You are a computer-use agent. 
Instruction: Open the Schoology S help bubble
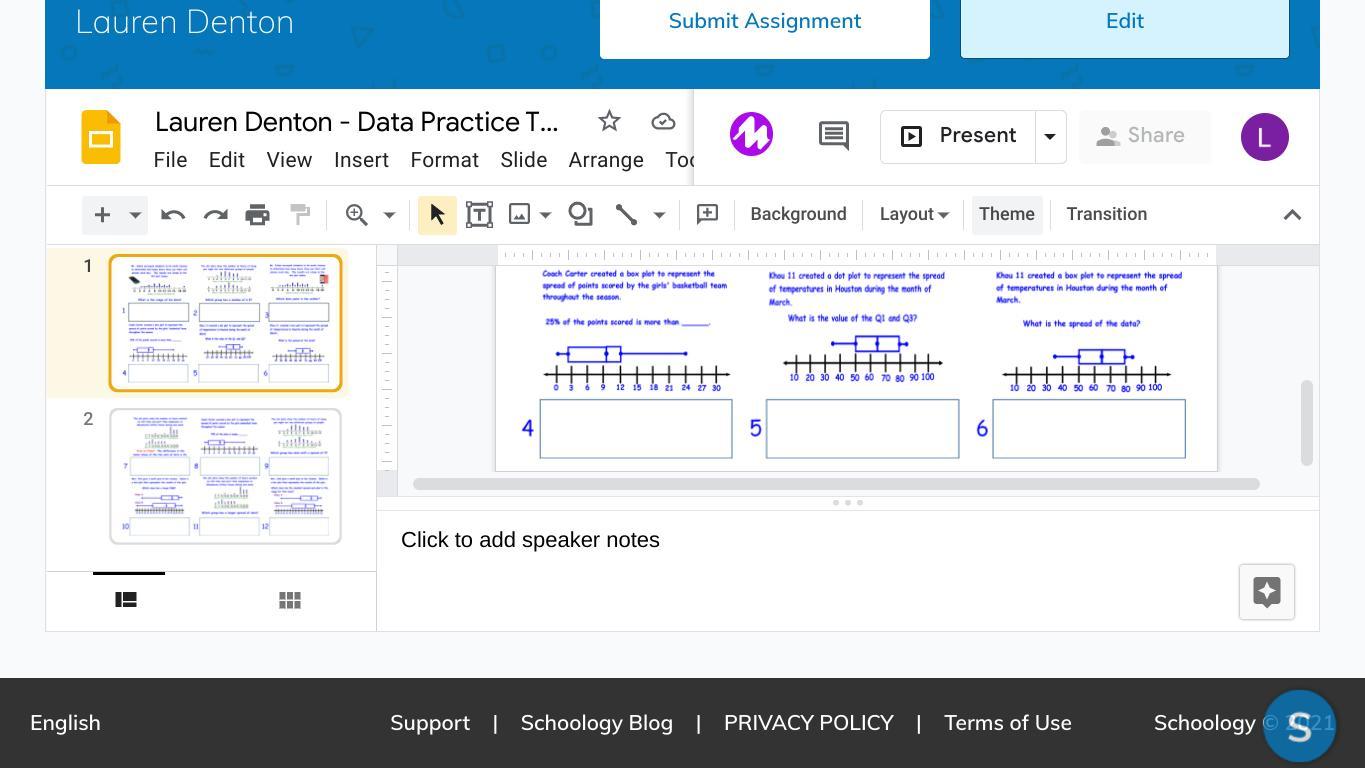[1299, 726]
